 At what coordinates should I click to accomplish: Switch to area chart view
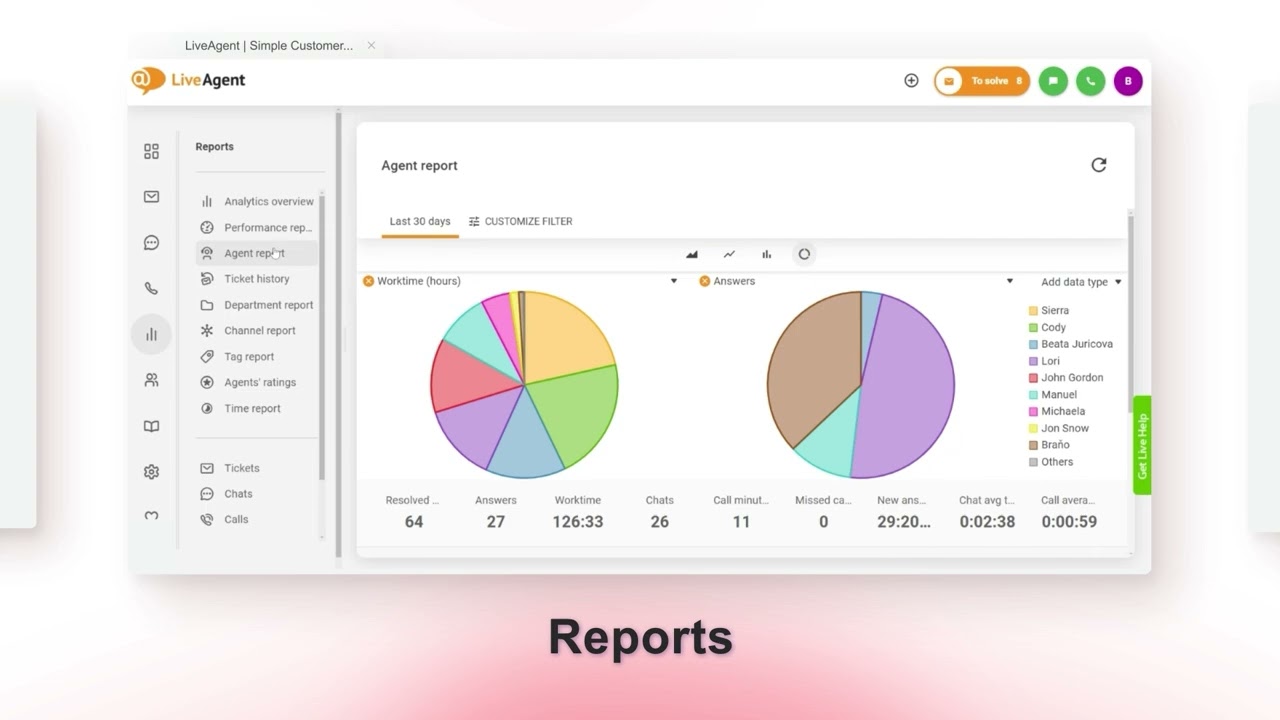coord(692,254)
